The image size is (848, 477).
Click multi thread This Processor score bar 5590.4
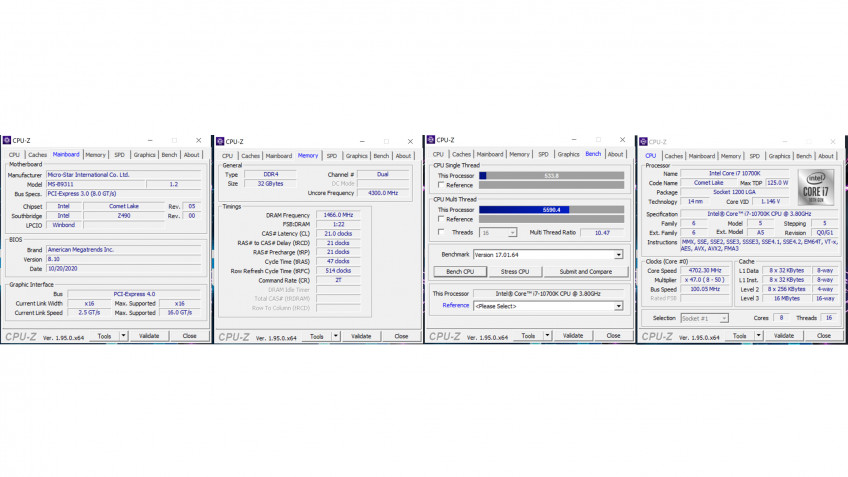pyautogui.click(x=552, y=210)
